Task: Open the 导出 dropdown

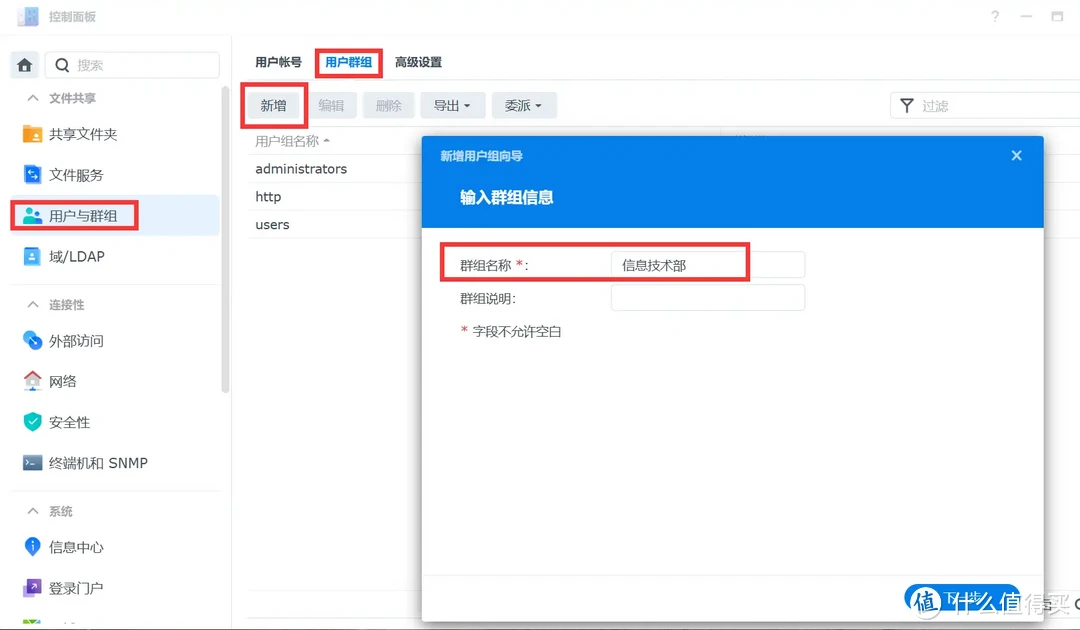Action: point(453,105)
